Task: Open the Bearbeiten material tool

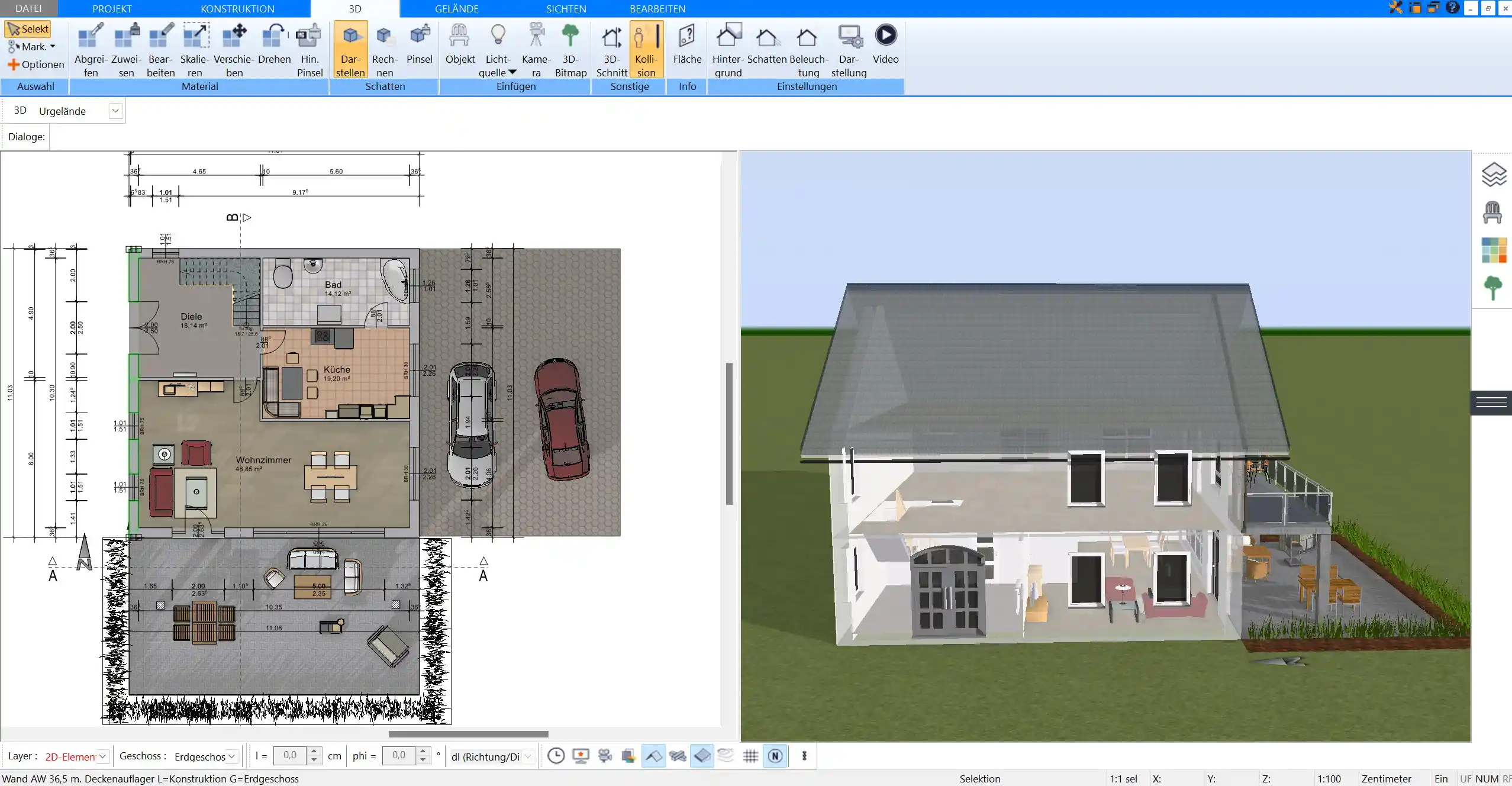Action: point(161,50)
